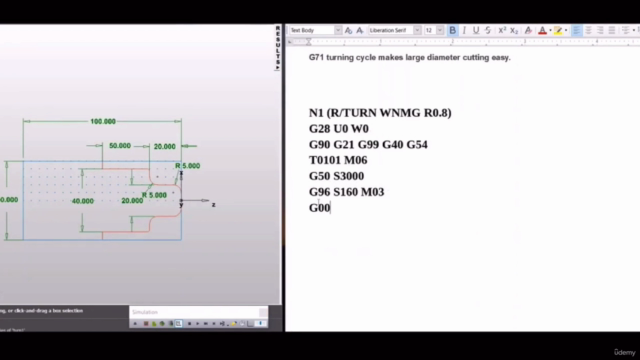This screenshot has height=360, width=640.
Task: Click the line 'N1 (R/TURN WNMG R0.8)'
Action: pyautogui.click(x=380, y=113)
